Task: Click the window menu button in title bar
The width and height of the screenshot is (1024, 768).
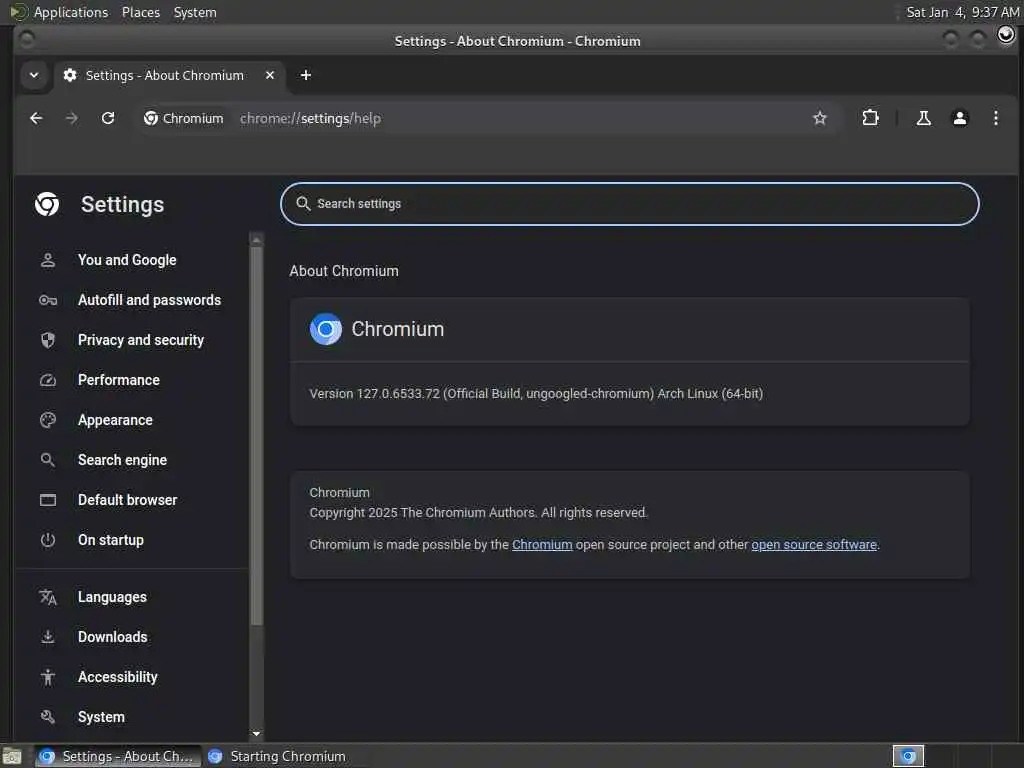Action: coord(27,40)
